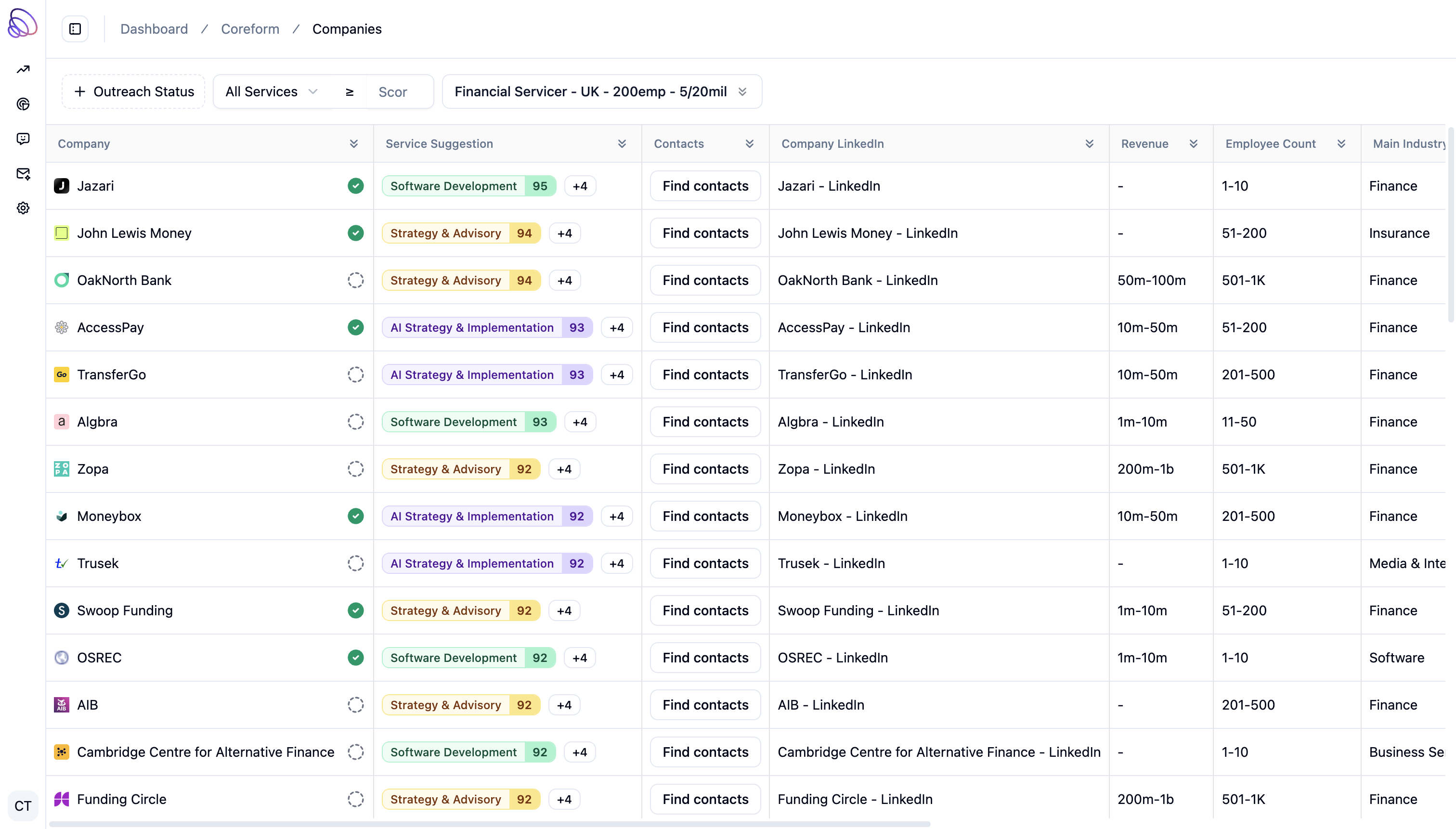
Task: Open the target radar sidebar icon
Action: coord(23,104)
